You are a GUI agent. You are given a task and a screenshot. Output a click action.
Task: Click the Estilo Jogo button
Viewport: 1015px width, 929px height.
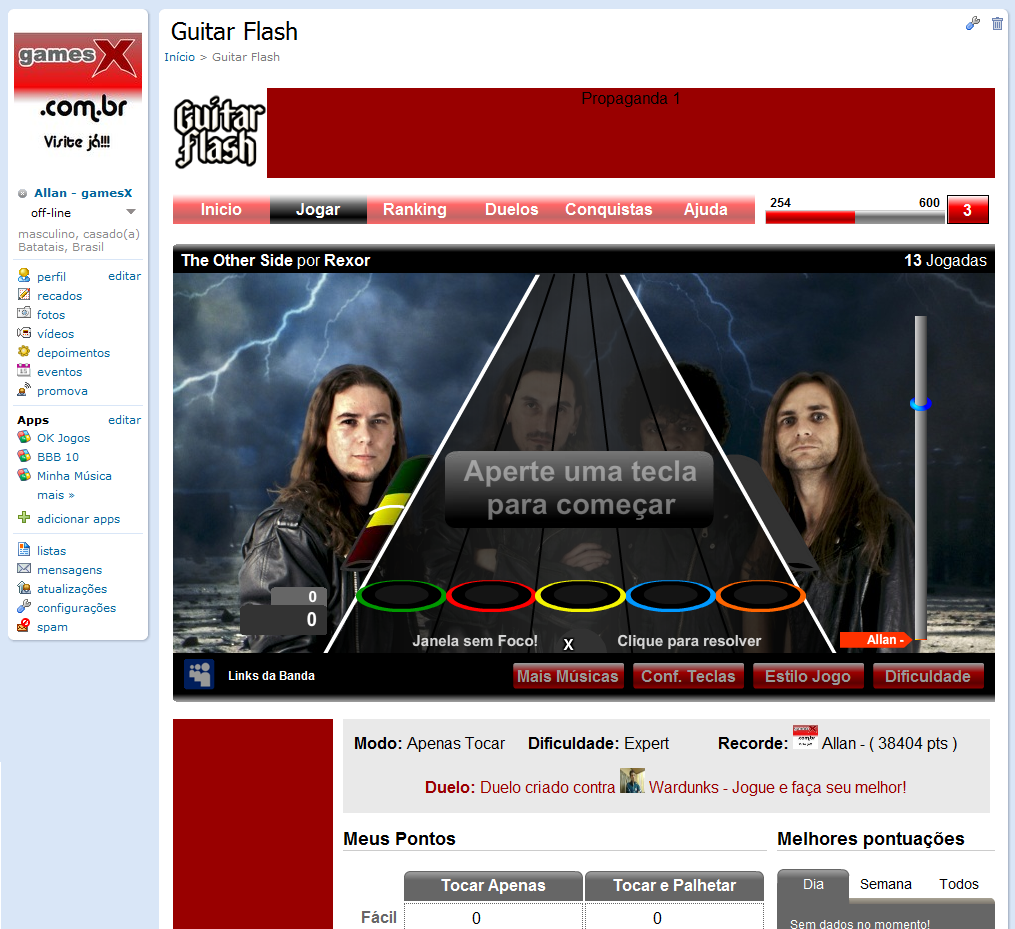coord(808,677)
